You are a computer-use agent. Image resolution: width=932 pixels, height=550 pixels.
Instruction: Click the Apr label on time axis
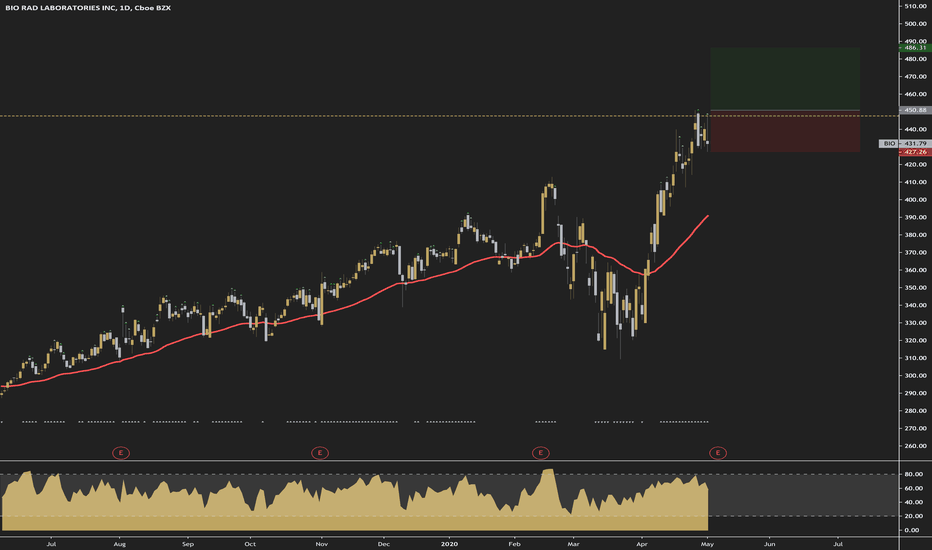click(x=642, y=544)
